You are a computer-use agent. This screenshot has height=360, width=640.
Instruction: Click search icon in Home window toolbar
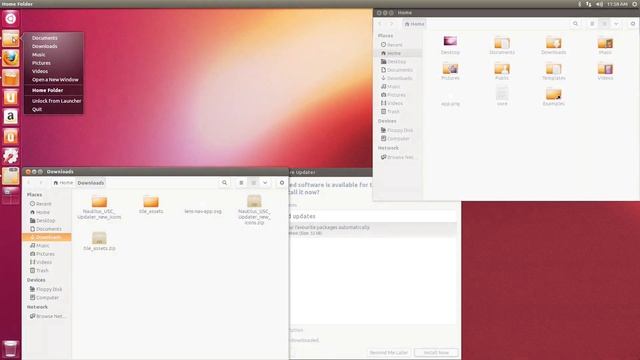(576, 24)
